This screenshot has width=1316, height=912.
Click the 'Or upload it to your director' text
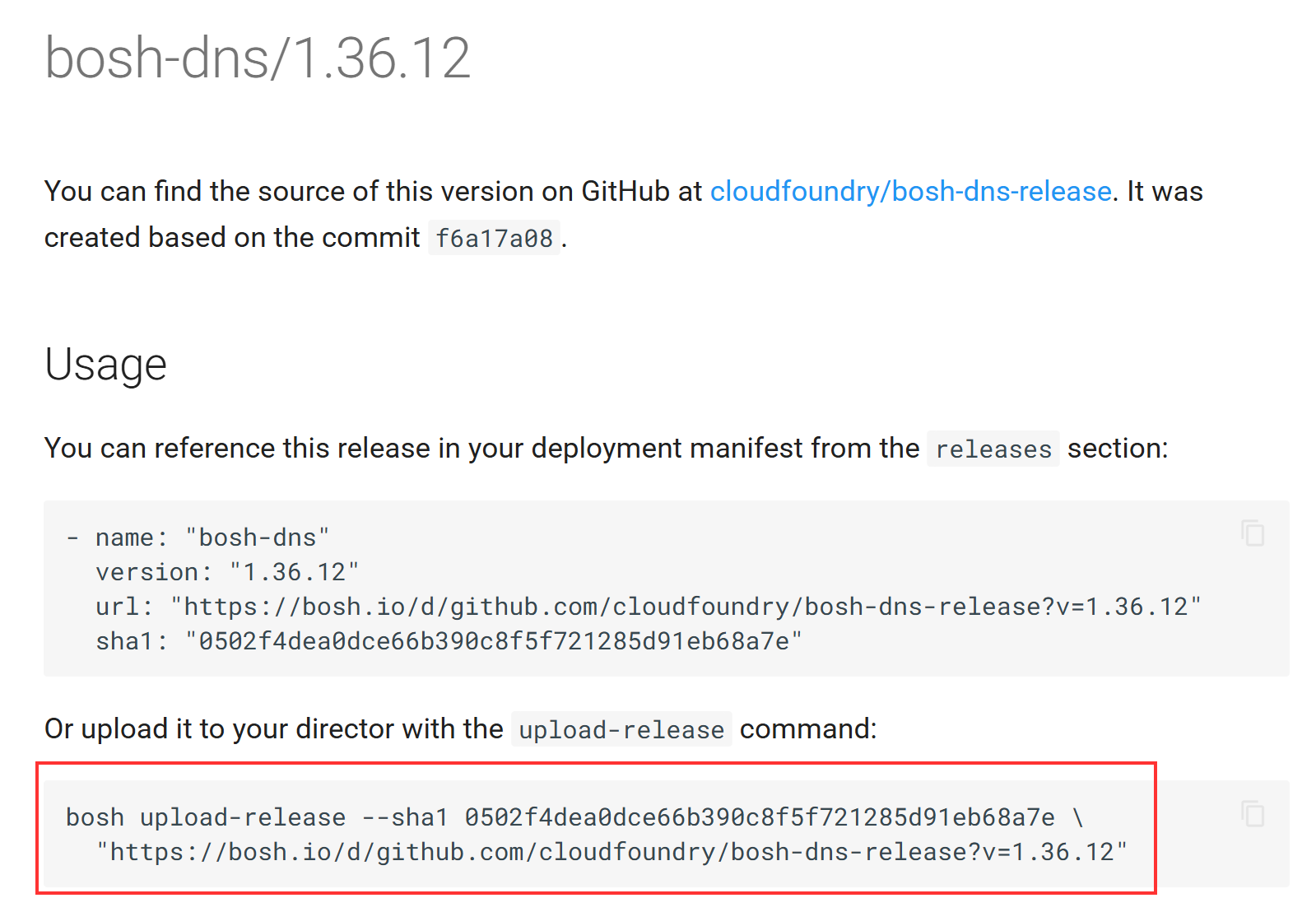pos(273,729)
